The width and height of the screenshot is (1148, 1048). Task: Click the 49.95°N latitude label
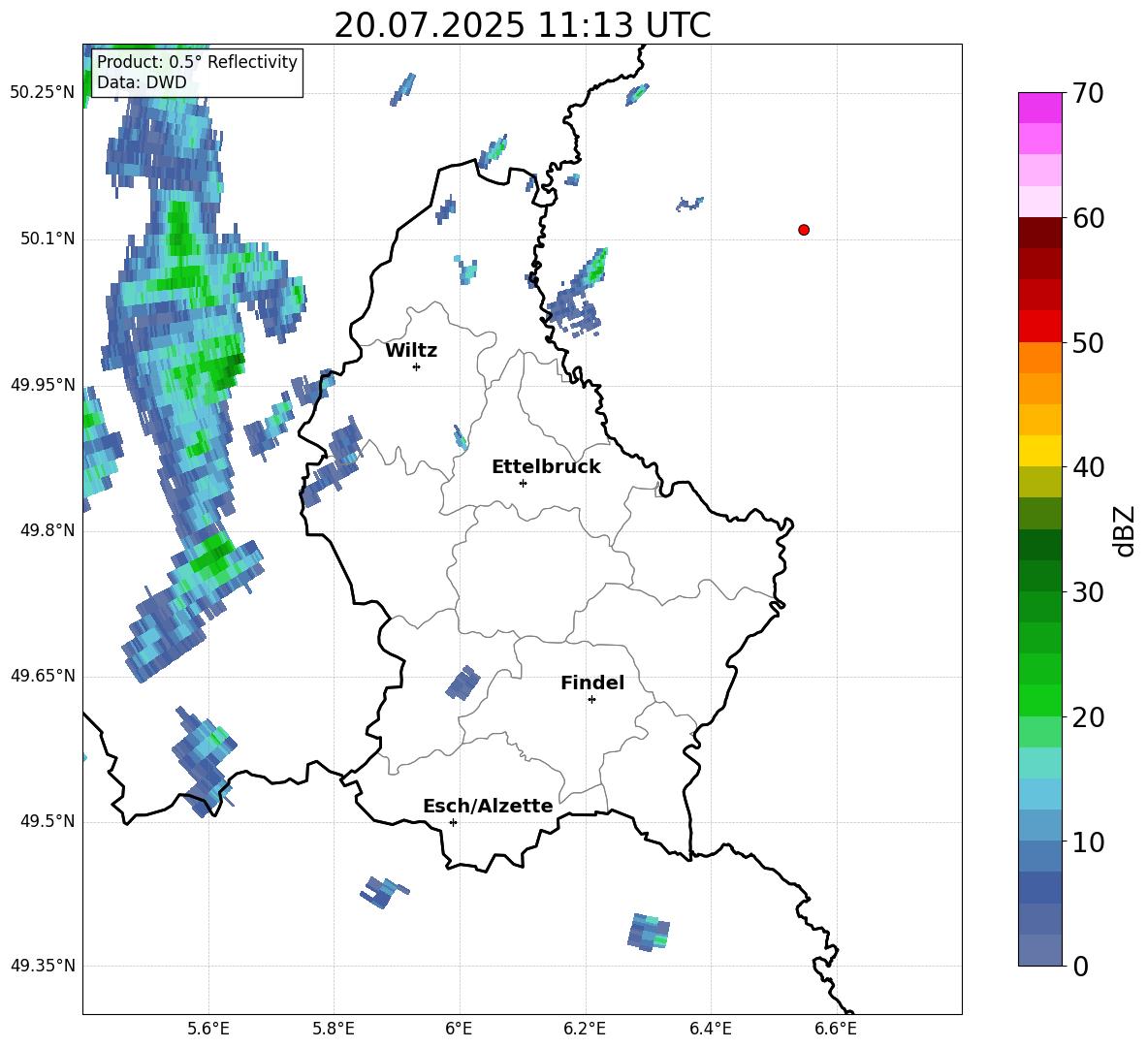coord(44,384)
